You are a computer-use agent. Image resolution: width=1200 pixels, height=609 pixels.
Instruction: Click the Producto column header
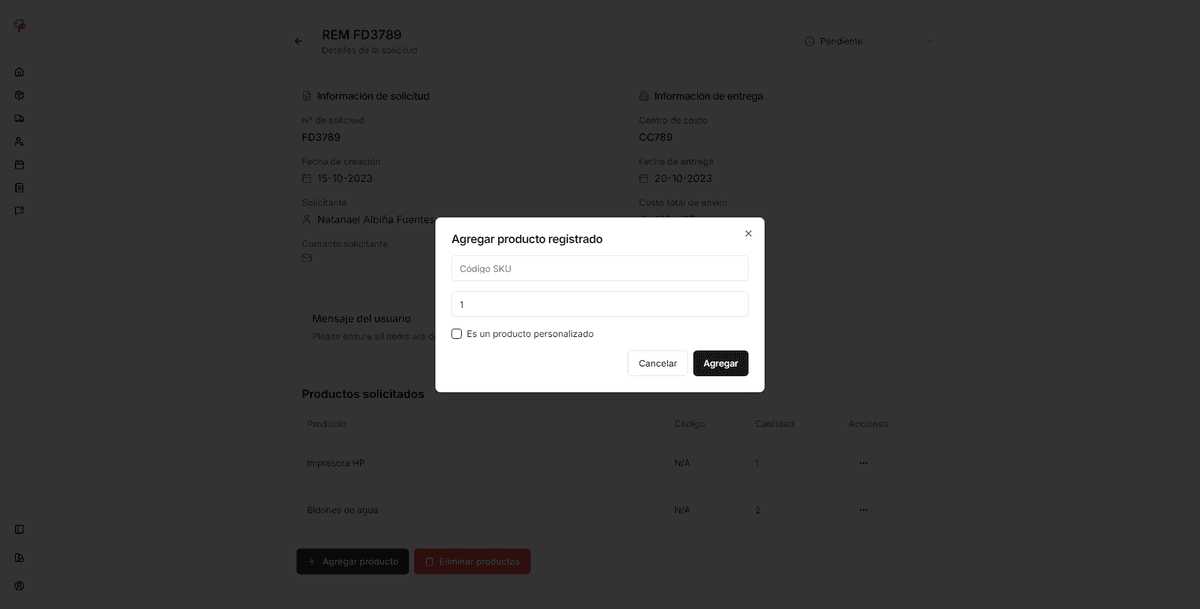pyautogui.click(x=327, y=424)
